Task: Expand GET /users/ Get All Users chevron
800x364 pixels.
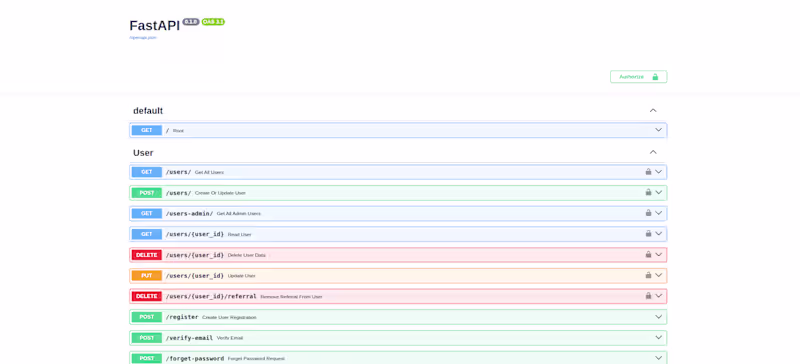Action: (x=658, y=172)
